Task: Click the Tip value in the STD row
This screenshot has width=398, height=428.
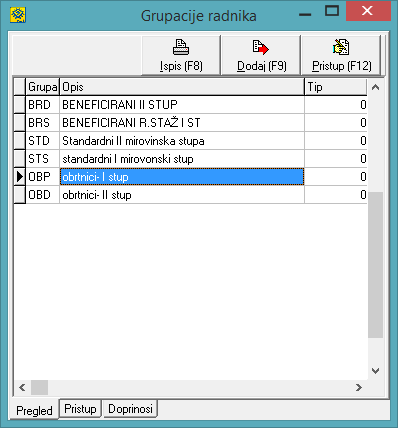Action: pyautogui.click(x=336, y=141)
